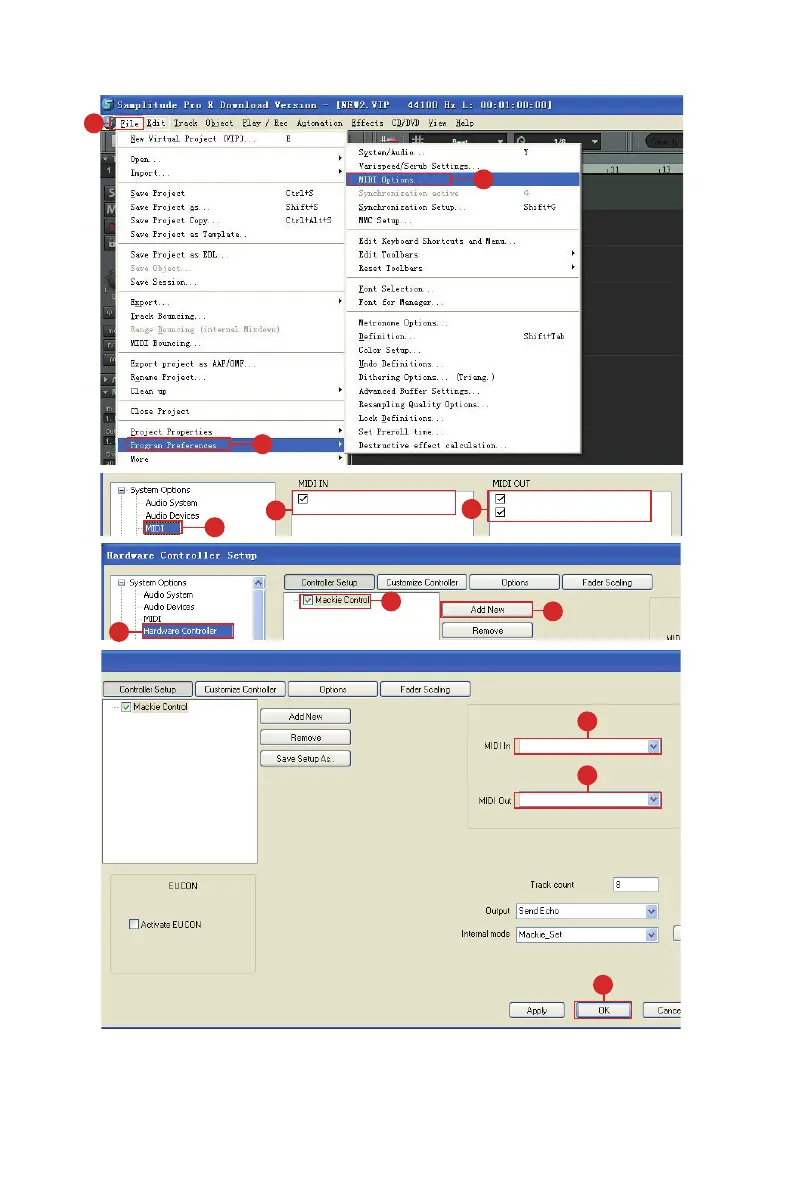The width and height of the screenshot is (808, 1191).
Task: Expand the Edit Toolbars submenu
Action: point(462,255)
